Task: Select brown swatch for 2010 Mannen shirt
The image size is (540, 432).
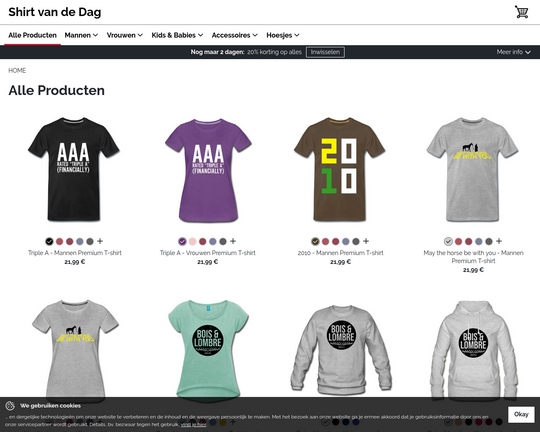Action: [315, 241]
